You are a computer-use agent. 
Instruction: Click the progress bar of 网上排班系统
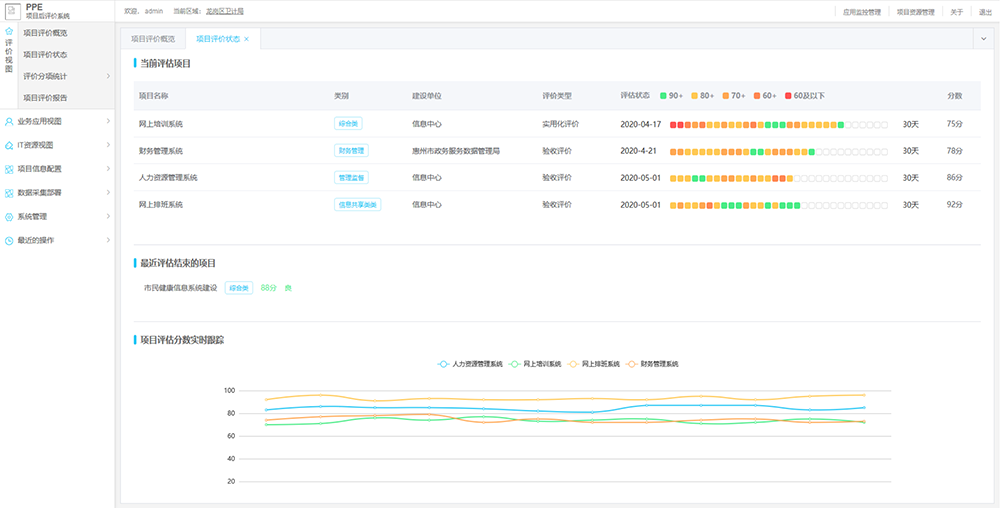779,205
